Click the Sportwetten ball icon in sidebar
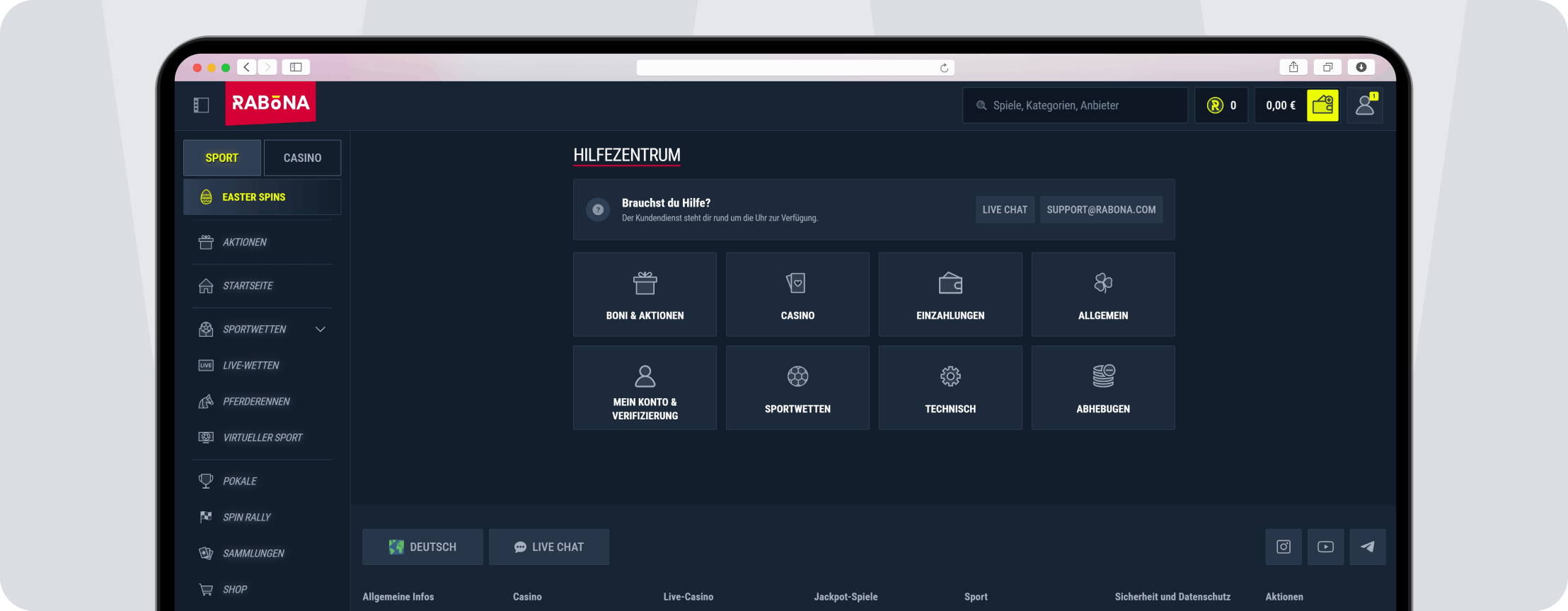1568x611 pixels. (206, 329)
